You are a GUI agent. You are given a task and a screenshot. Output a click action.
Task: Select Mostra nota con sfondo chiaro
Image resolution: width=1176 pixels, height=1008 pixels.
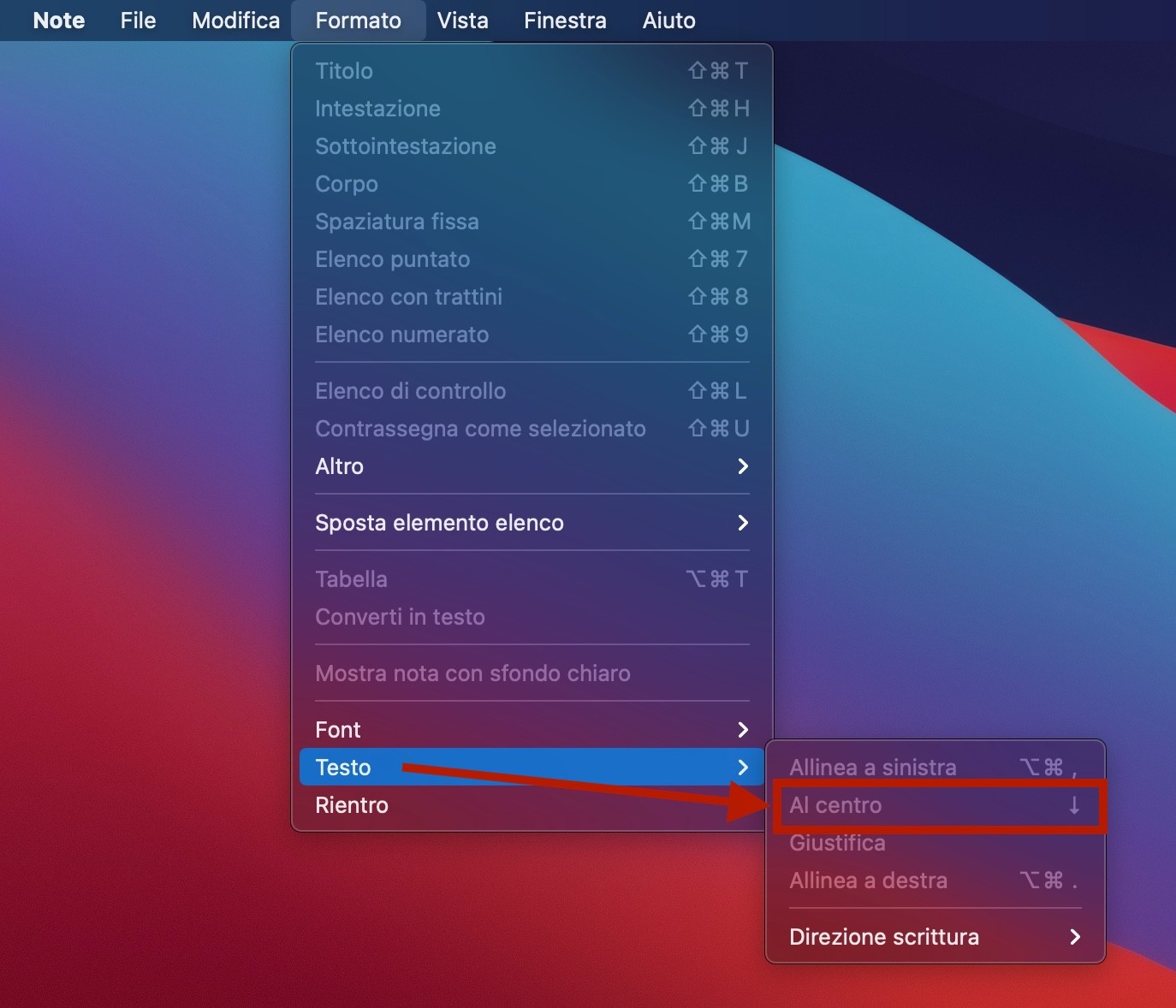point(532,673)
